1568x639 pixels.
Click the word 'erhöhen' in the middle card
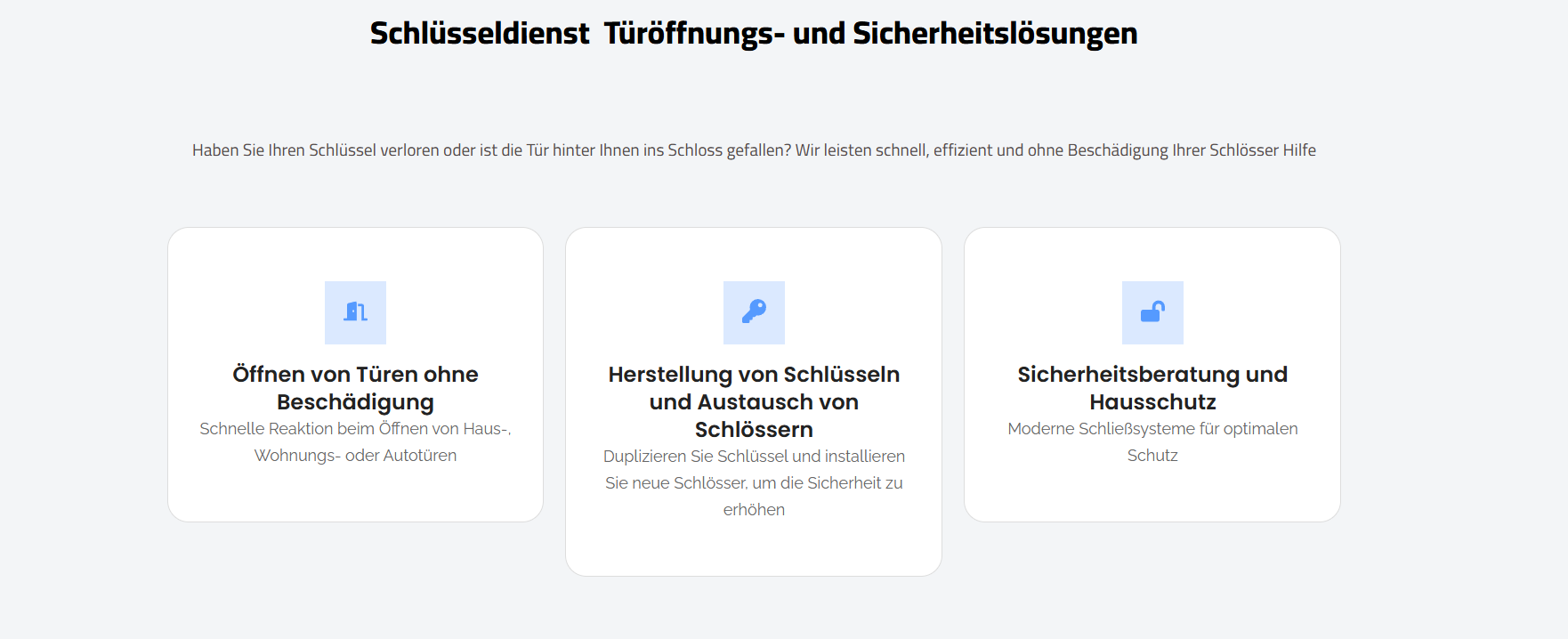(754, 510)
